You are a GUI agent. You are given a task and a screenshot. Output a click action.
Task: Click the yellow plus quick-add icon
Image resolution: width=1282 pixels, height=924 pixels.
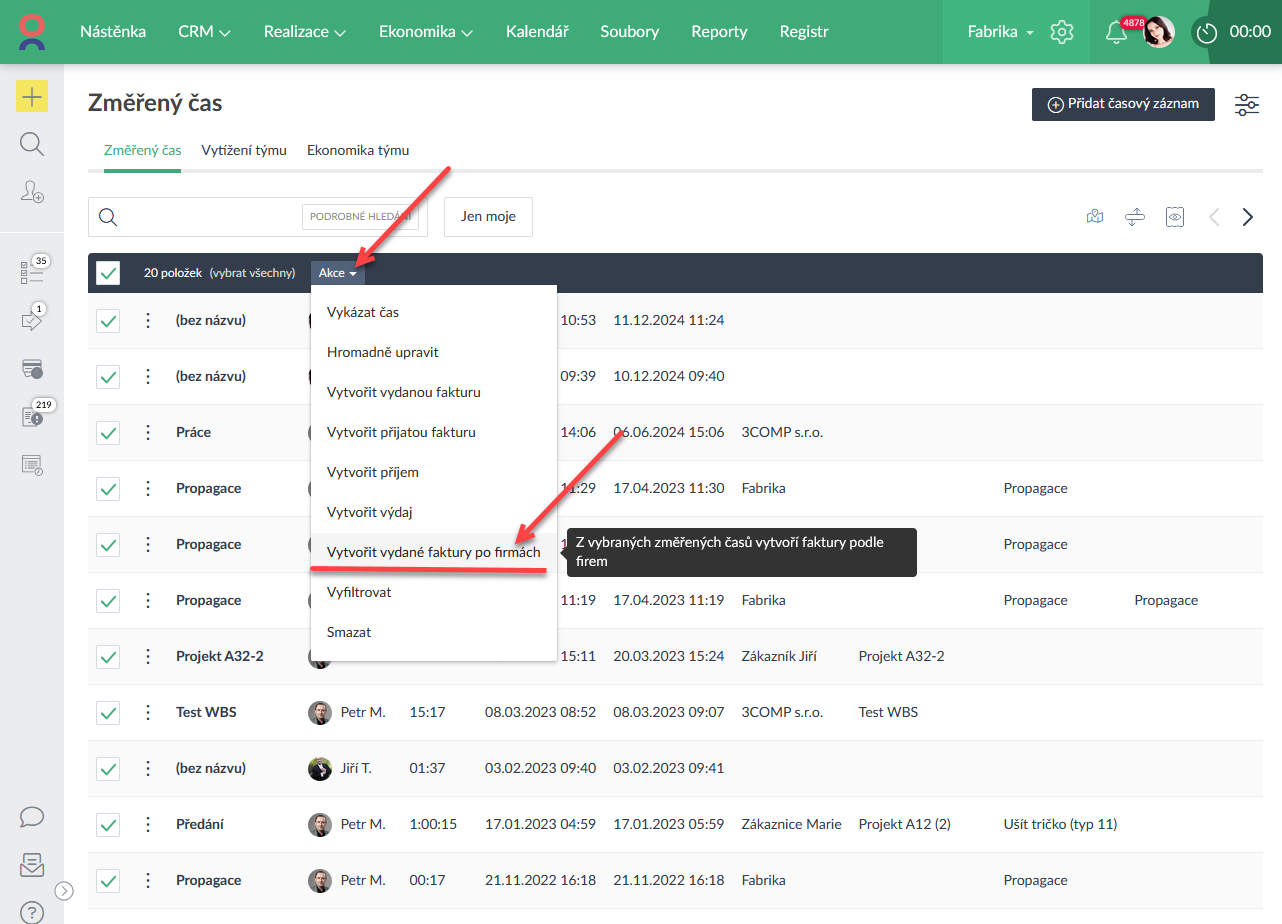(x=32, y=96)
